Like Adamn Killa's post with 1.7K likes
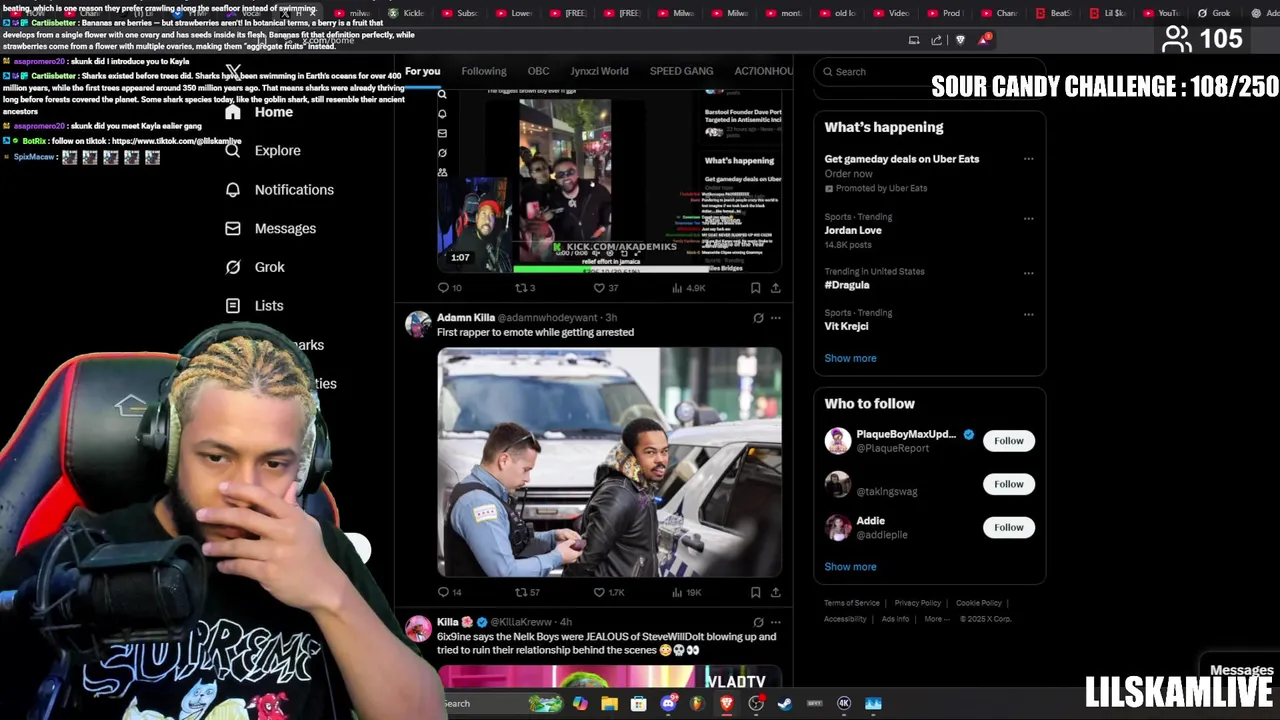This screenshot has height=720, width=1280. (x=609, y=592)
